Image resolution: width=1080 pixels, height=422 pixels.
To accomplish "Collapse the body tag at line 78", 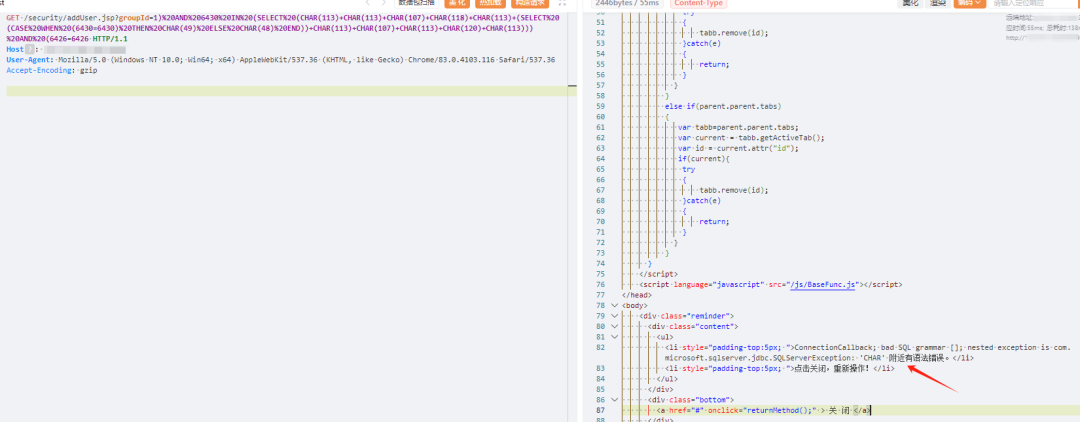I will (614, 305).
